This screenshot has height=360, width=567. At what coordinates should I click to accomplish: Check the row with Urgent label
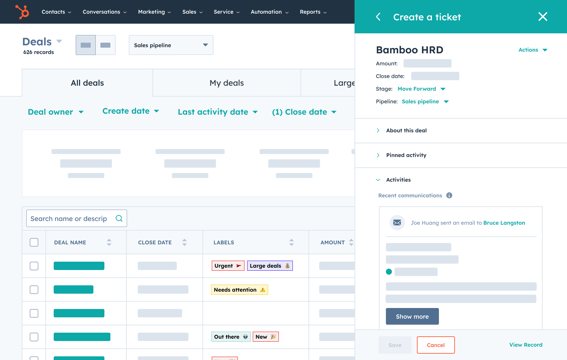point(34,266)
